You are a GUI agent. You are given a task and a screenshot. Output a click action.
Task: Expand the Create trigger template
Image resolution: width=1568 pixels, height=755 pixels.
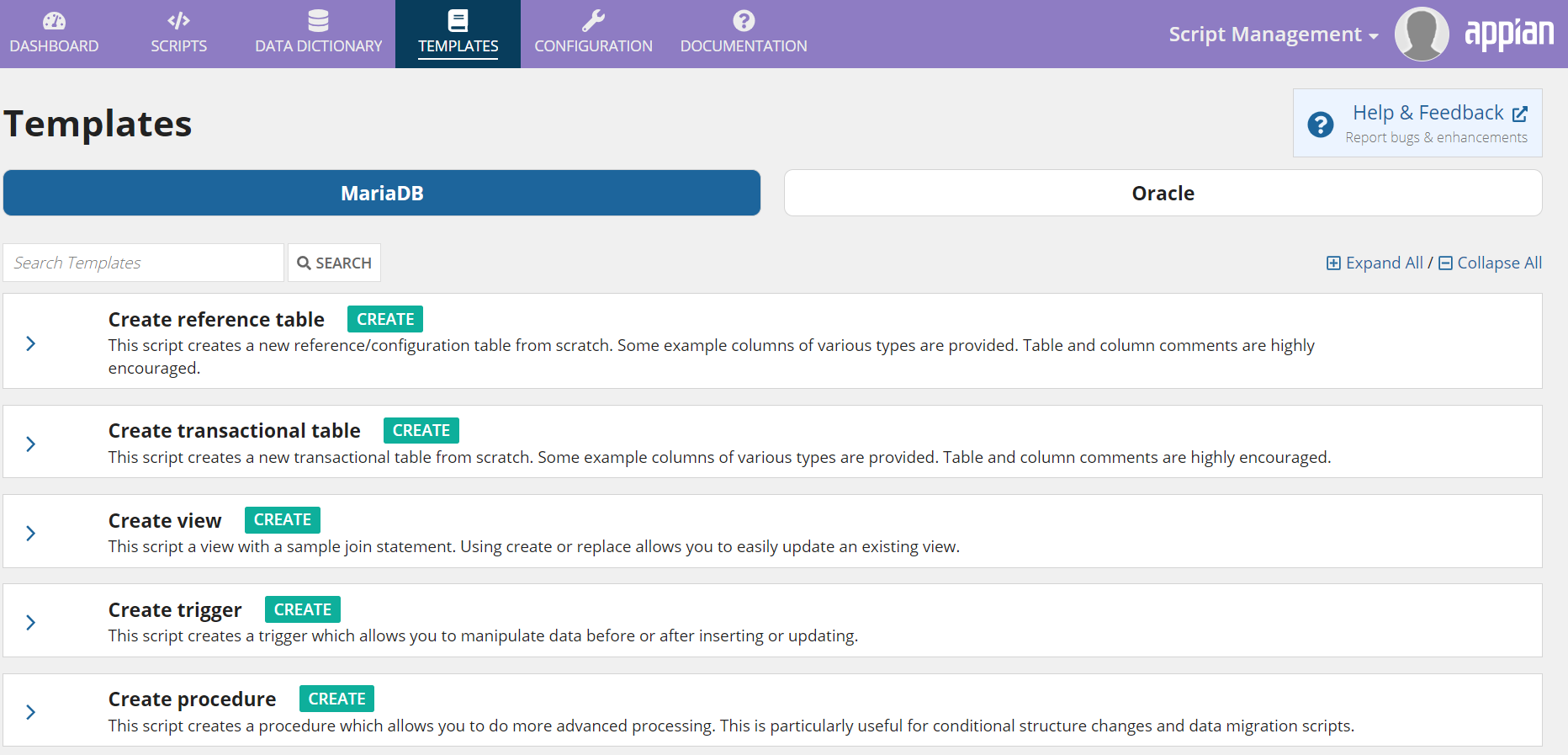[x=31, y=622]
